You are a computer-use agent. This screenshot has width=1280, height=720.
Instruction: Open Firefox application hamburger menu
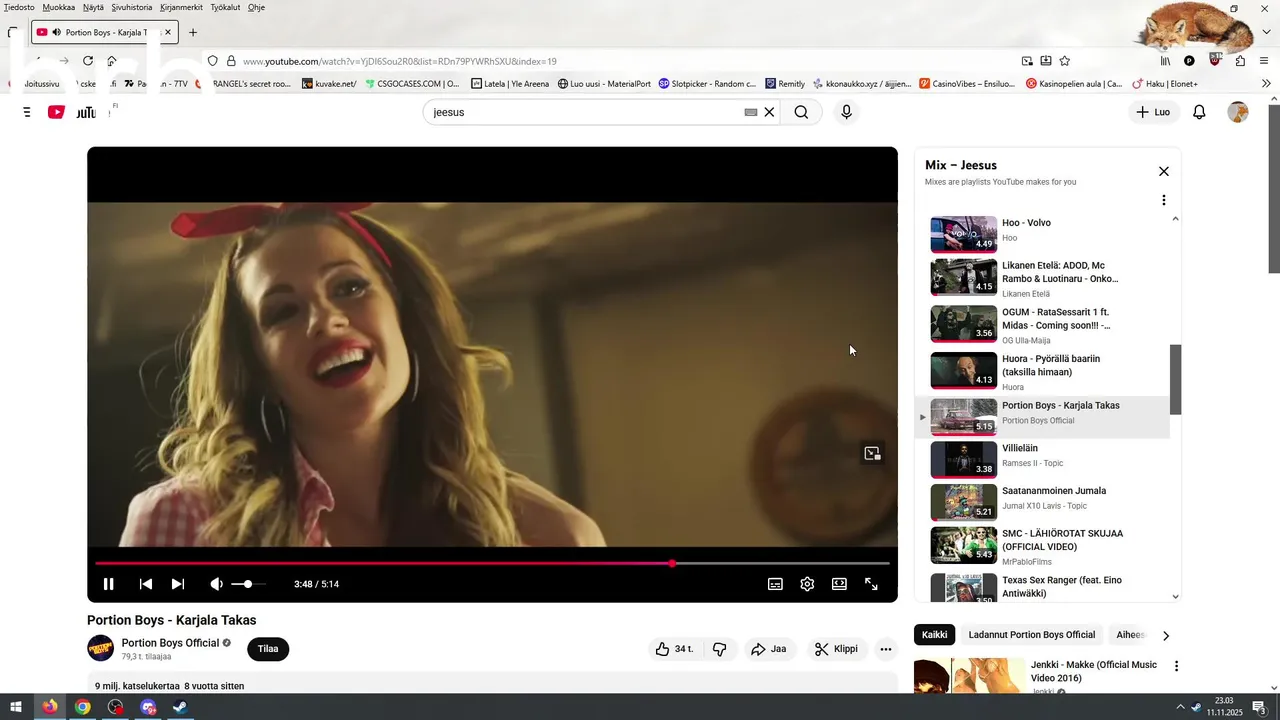click(1265, 61)
